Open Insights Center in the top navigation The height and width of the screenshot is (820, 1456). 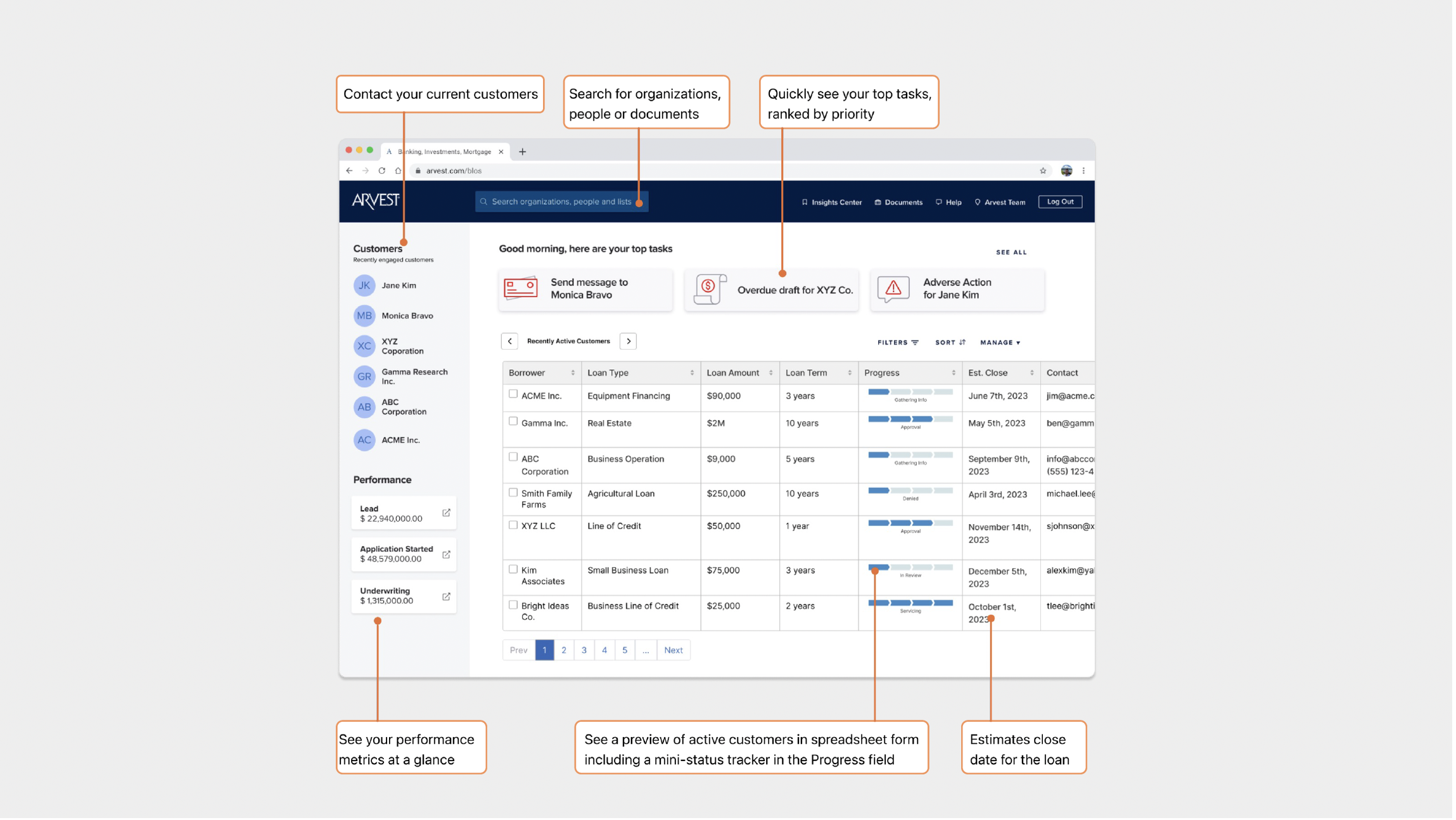click(x=832, y=203)
